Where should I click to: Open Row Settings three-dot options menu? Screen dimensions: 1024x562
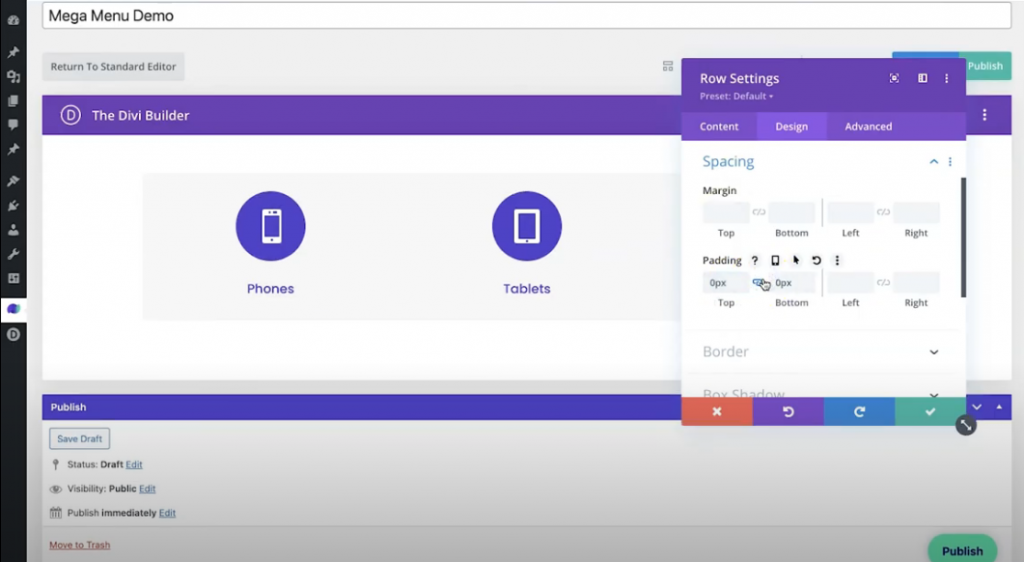click(x=946, y=78)
